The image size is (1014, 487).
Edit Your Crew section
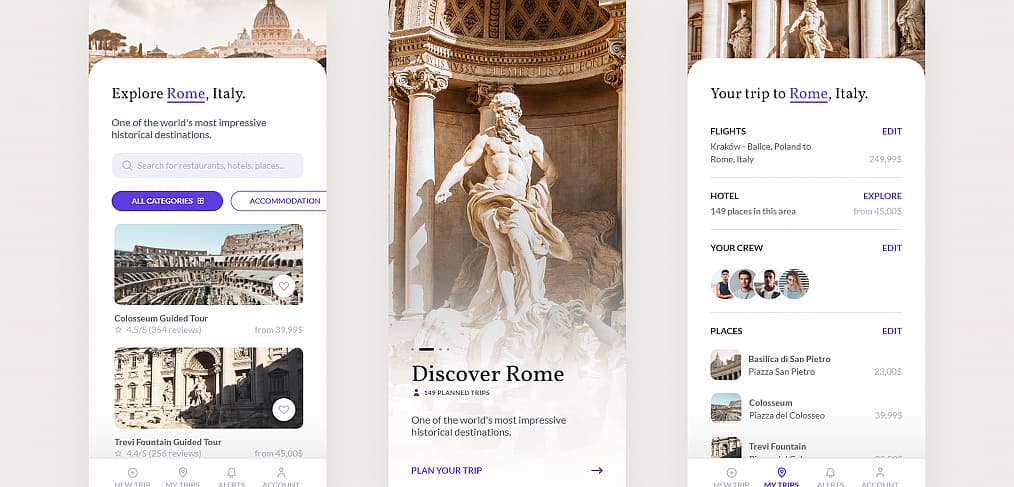click(x=892, y=248)
